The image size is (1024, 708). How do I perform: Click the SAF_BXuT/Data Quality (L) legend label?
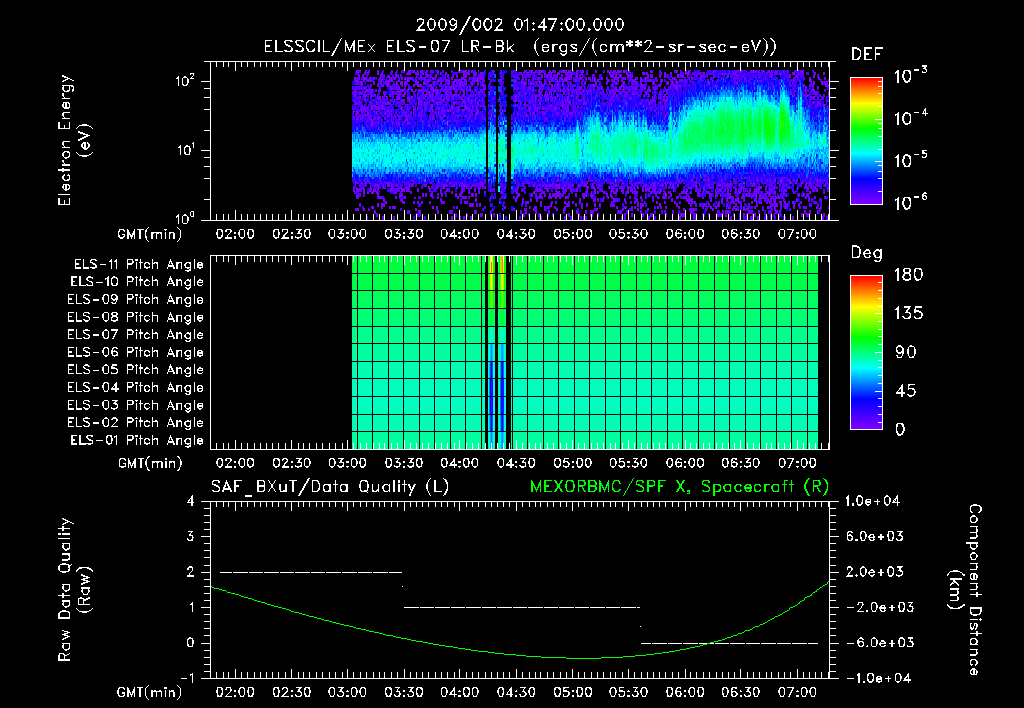pyautogui.click(x=330, y=487)
